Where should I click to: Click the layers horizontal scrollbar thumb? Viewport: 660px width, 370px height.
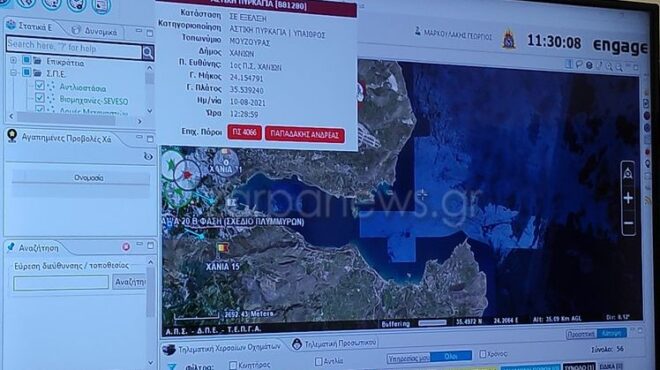66,118
